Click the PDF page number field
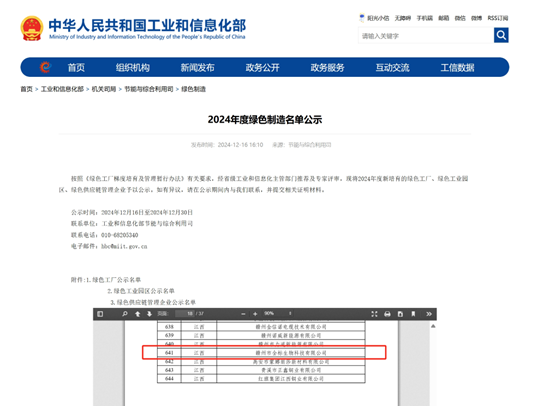Screen dimensions: 538x406 185,313
